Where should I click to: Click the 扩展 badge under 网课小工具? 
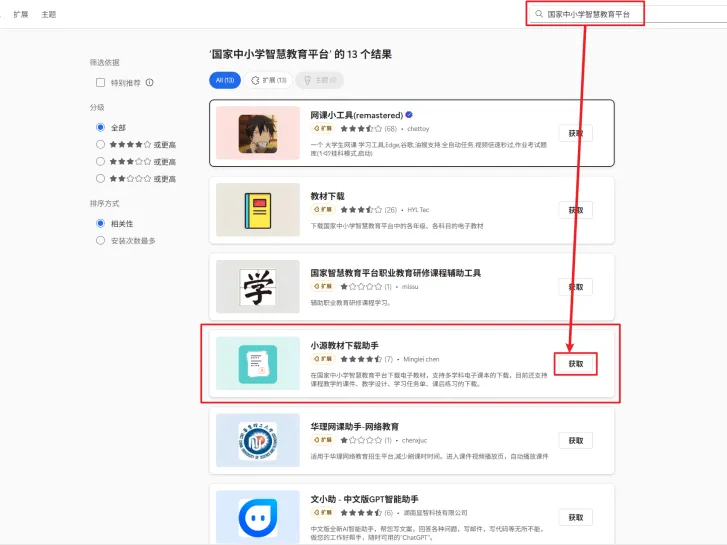point(323,128)
